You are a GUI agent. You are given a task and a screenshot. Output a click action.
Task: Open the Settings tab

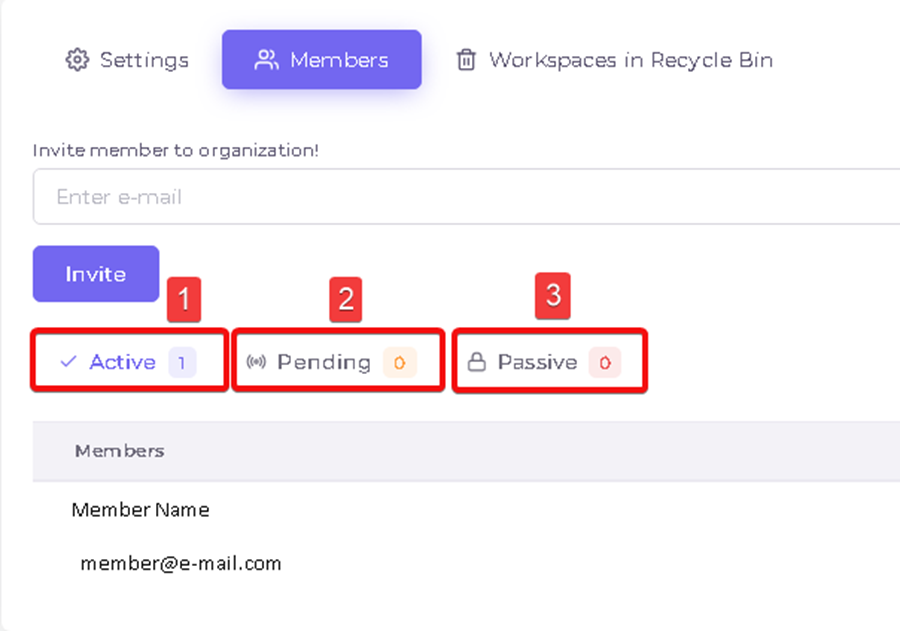(127, 60)
